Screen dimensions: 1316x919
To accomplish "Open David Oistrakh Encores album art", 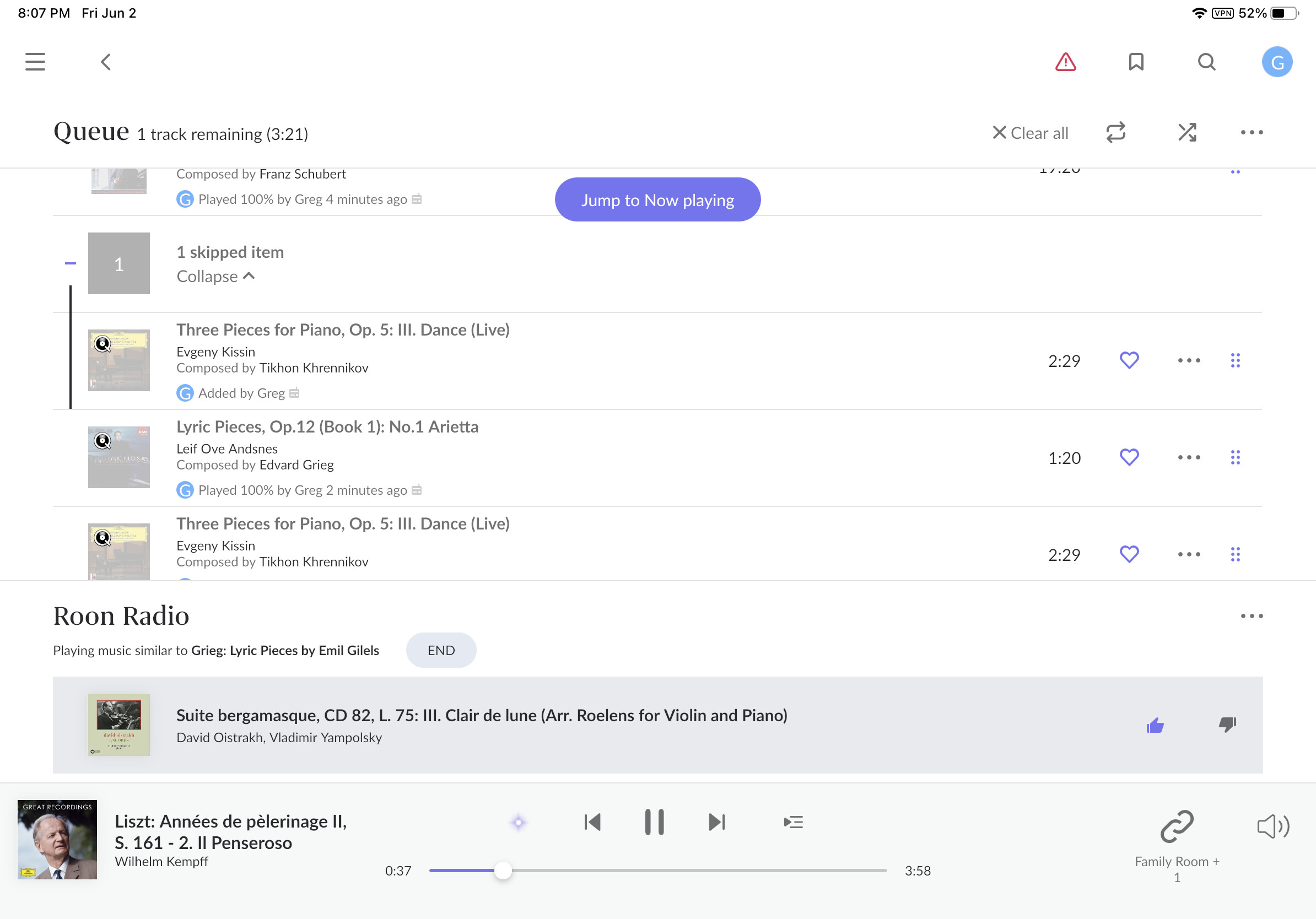I will coord(118,725).
